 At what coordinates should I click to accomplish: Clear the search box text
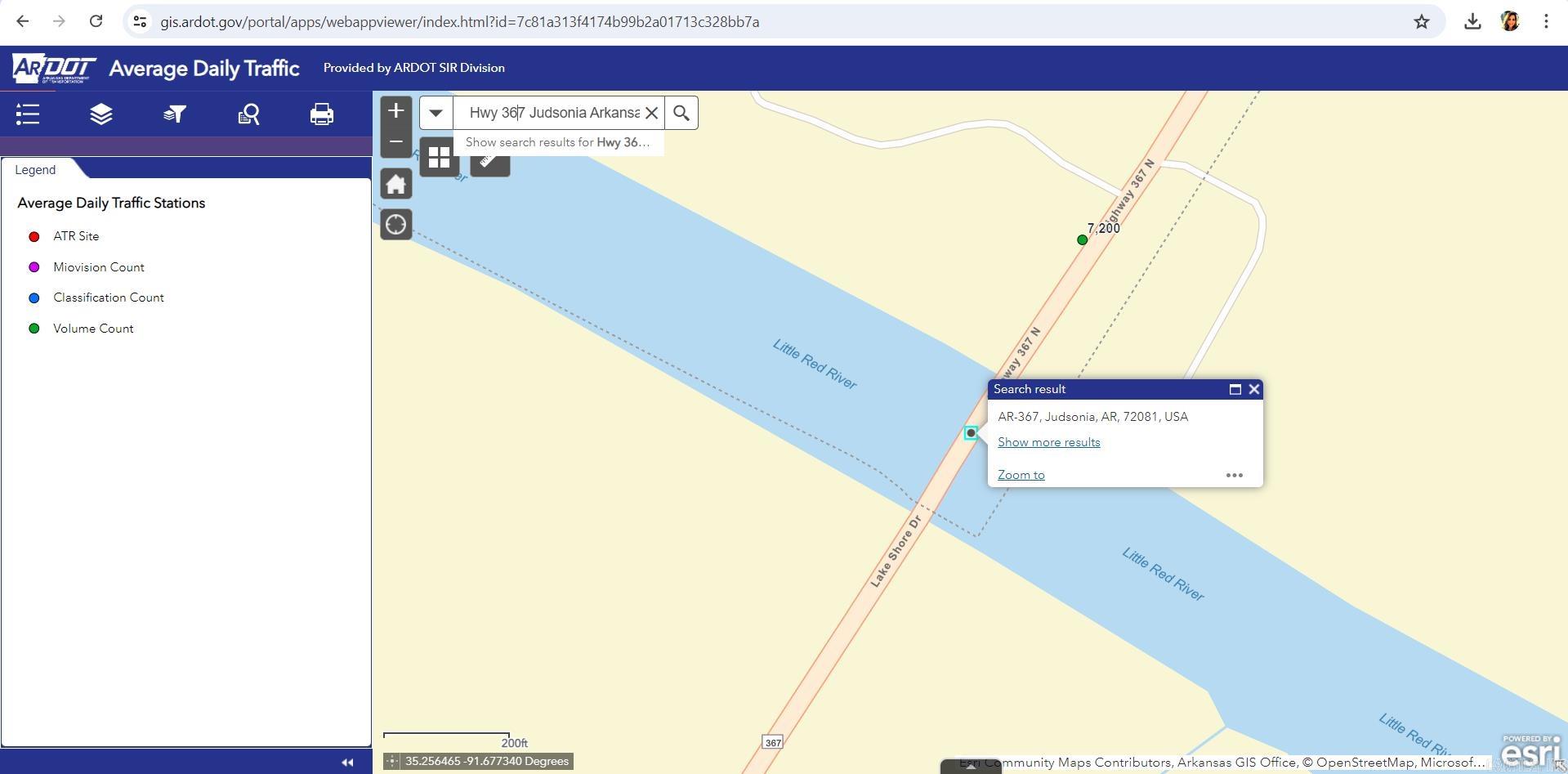[652, 113]
